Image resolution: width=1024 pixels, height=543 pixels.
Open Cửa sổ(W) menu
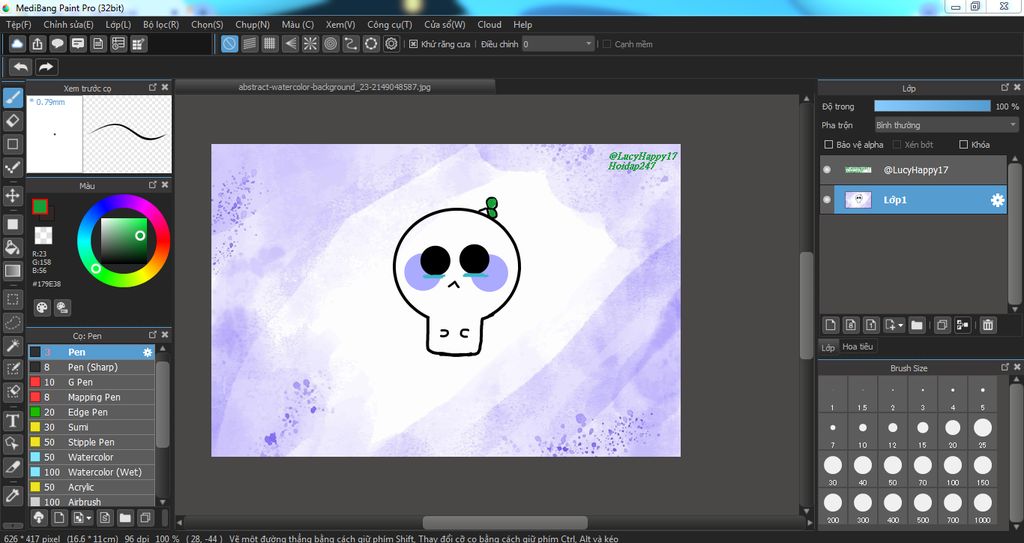[x=445, y=24]
